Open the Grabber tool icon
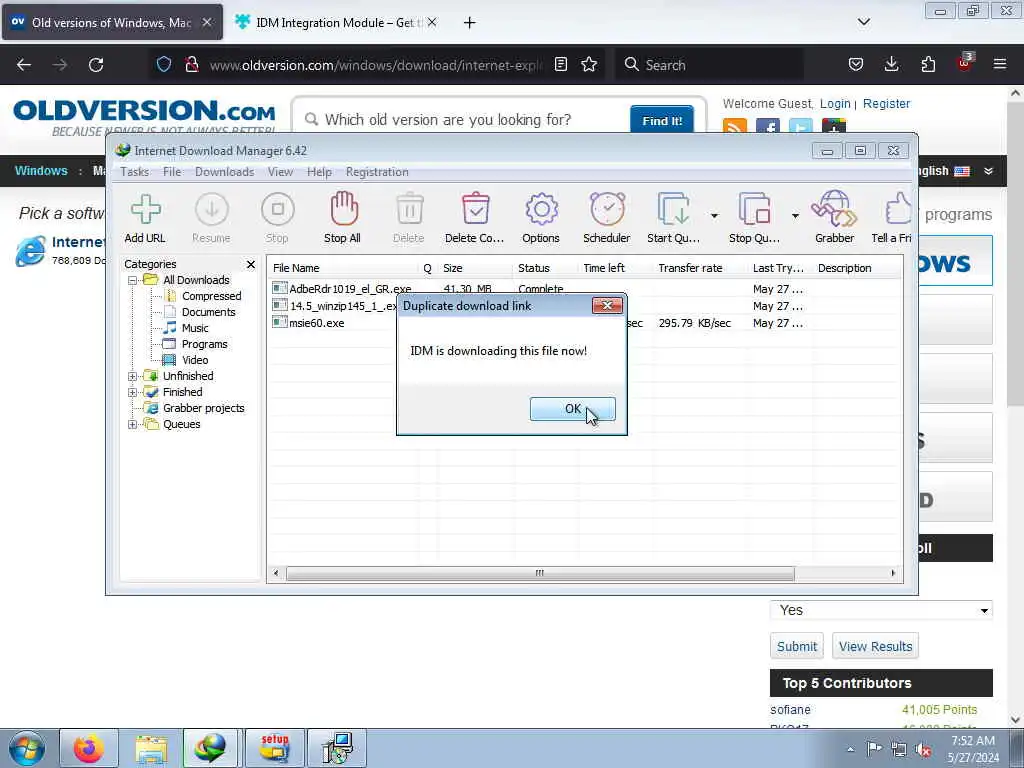The width and height of the screenshot is (1024, 768). tap(834, 218)
